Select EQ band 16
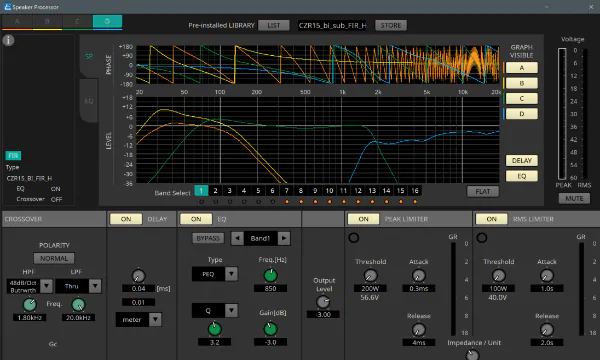600x360 pixels. (x=415, y=191)
